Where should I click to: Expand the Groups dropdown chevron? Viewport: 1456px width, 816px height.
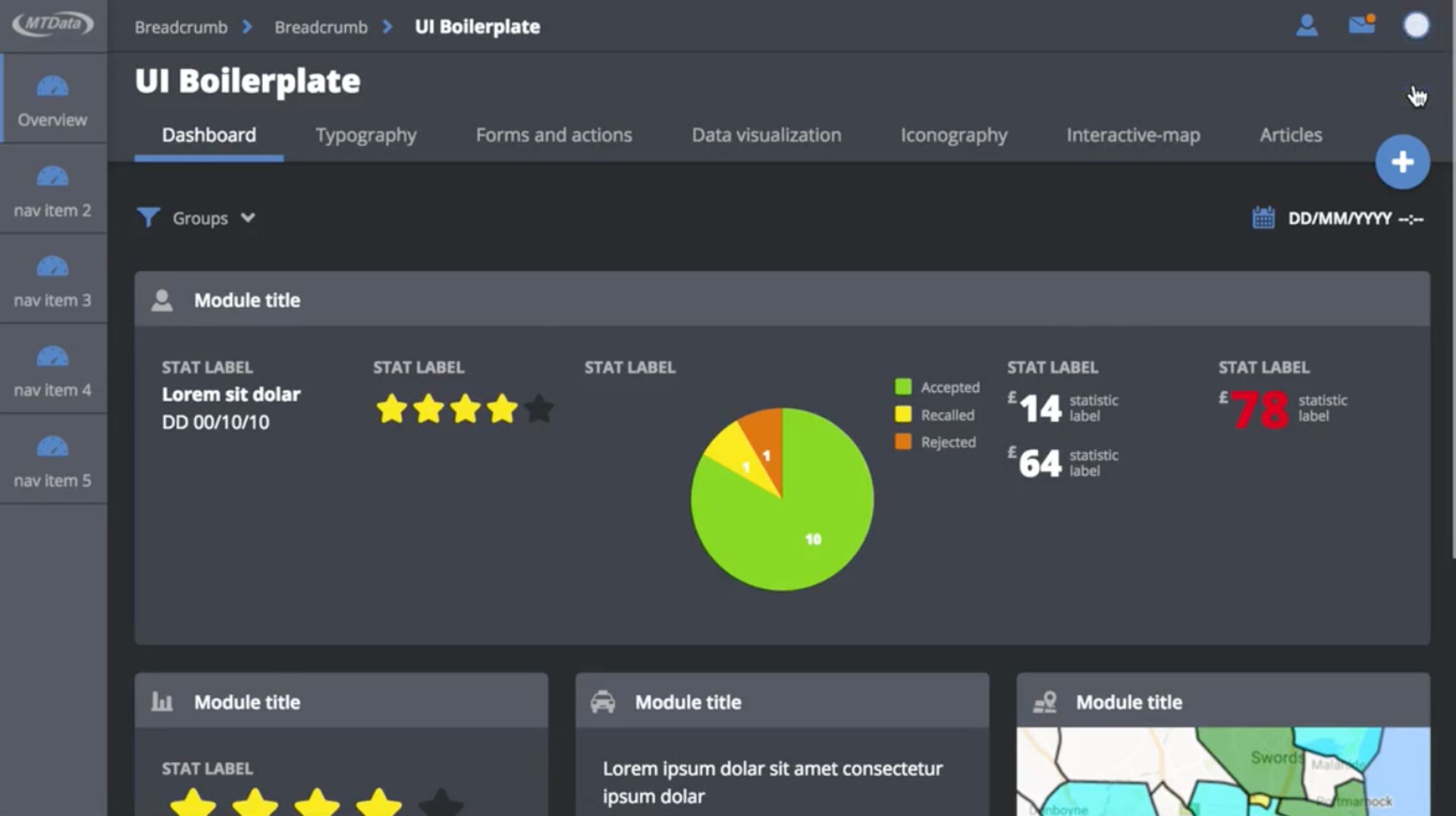(x=248, y=218)
